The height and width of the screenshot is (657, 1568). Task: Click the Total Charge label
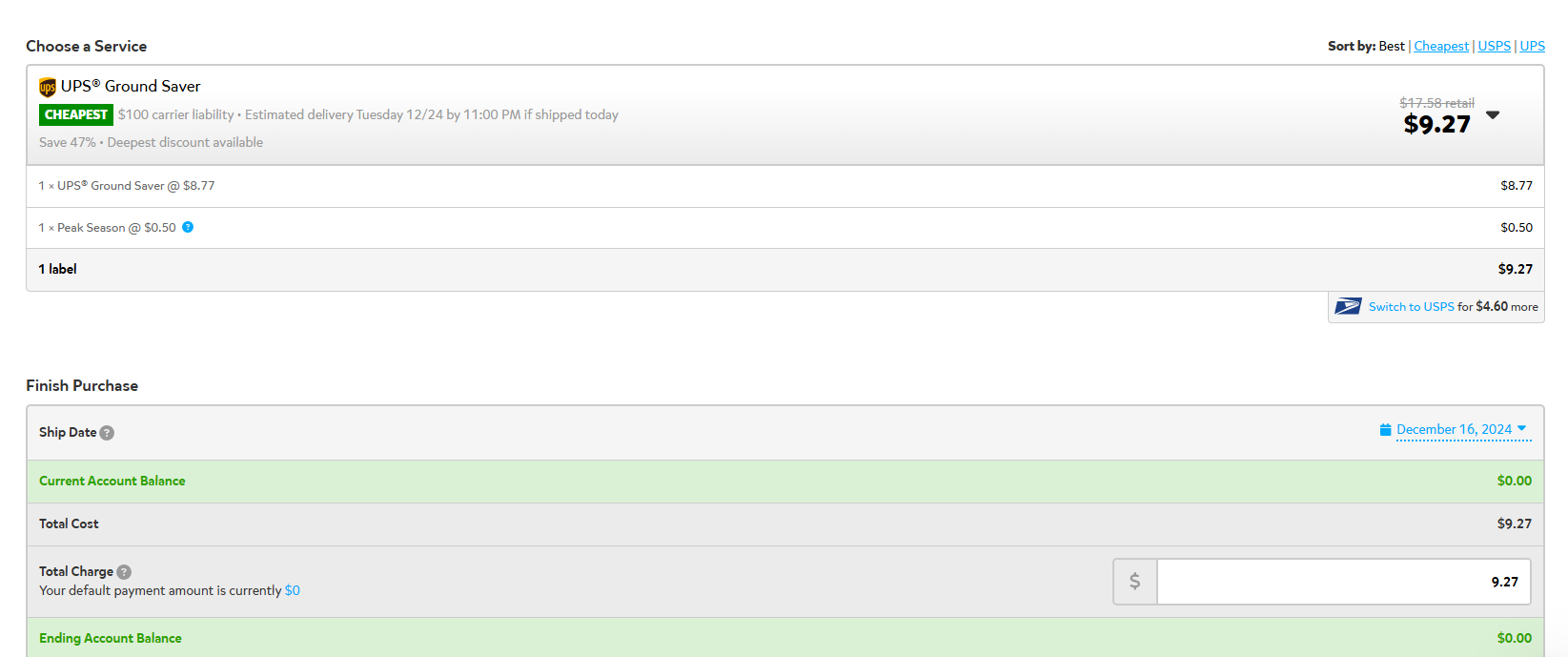point(76,571)
